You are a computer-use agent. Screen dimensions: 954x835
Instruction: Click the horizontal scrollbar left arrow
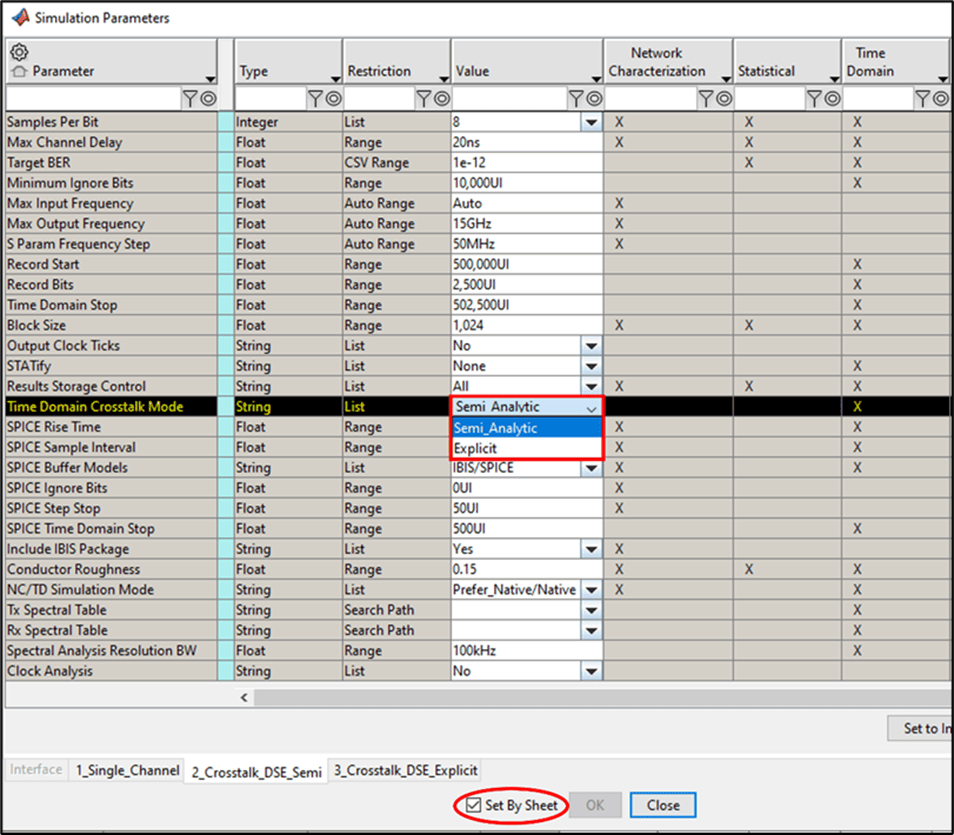[244, 697]
